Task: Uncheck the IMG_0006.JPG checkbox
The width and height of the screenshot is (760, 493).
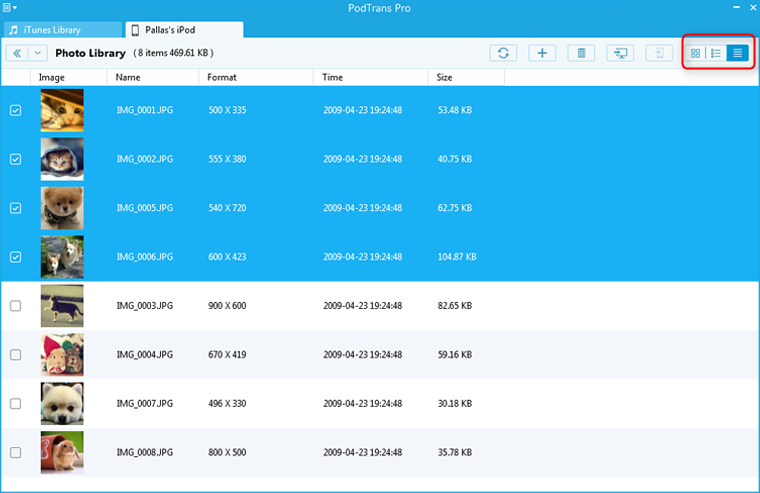Action: [15, 257]
